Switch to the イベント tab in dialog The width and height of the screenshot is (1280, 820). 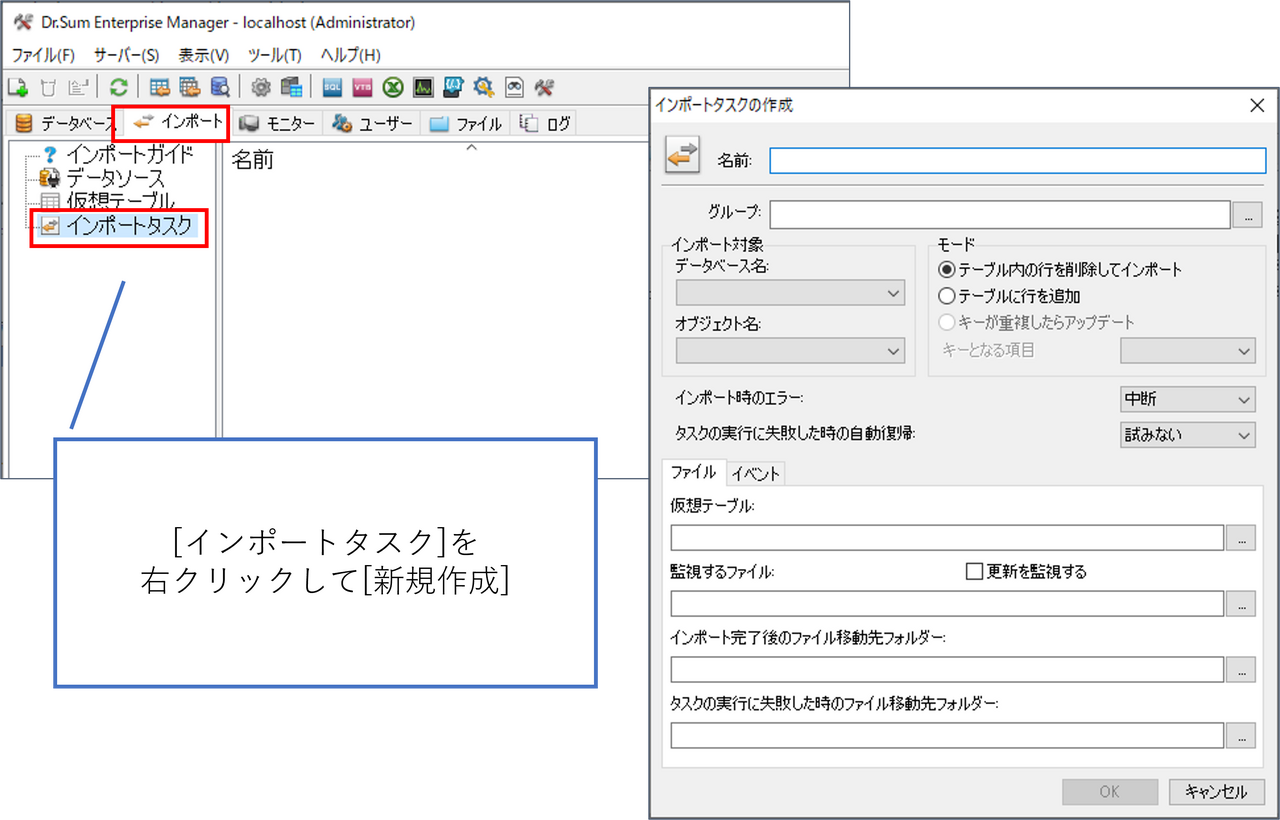[x=755, y=474]
